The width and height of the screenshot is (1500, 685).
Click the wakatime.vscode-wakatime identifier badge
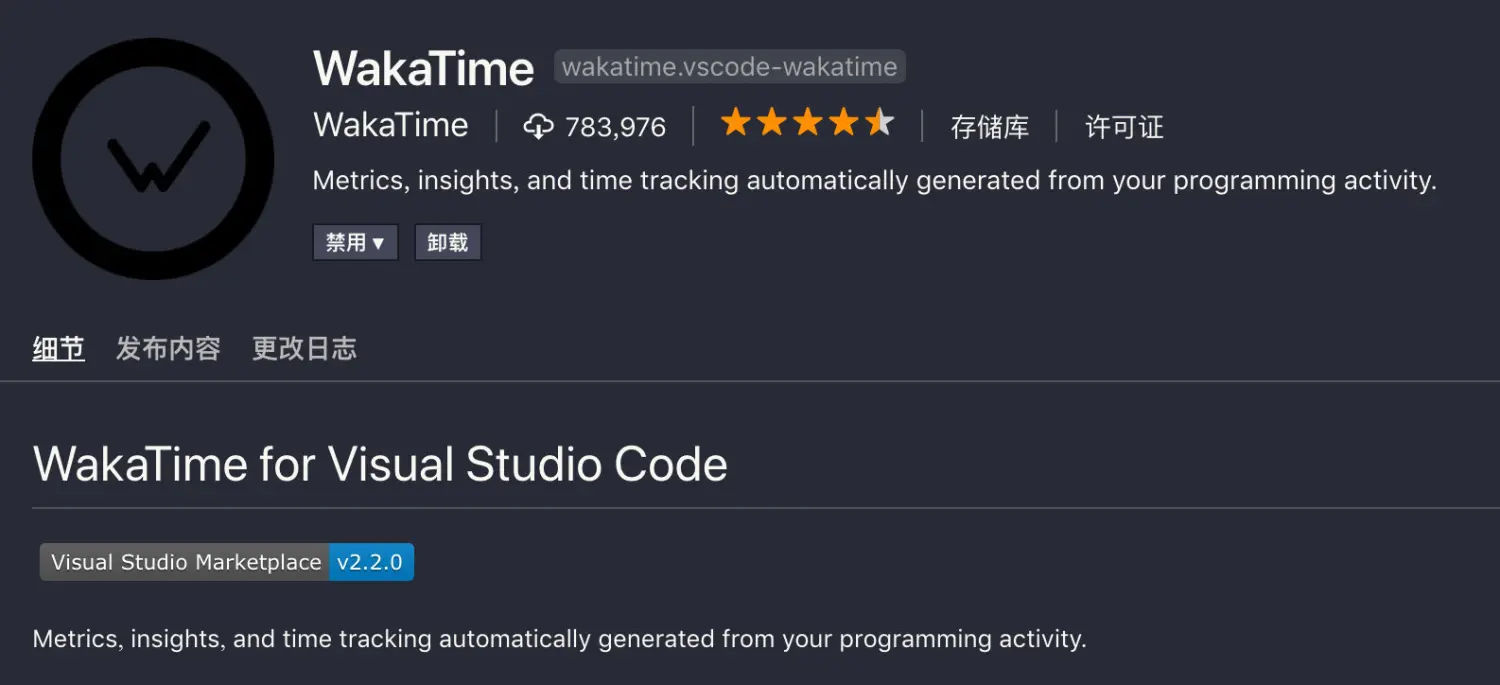point(729,66)
